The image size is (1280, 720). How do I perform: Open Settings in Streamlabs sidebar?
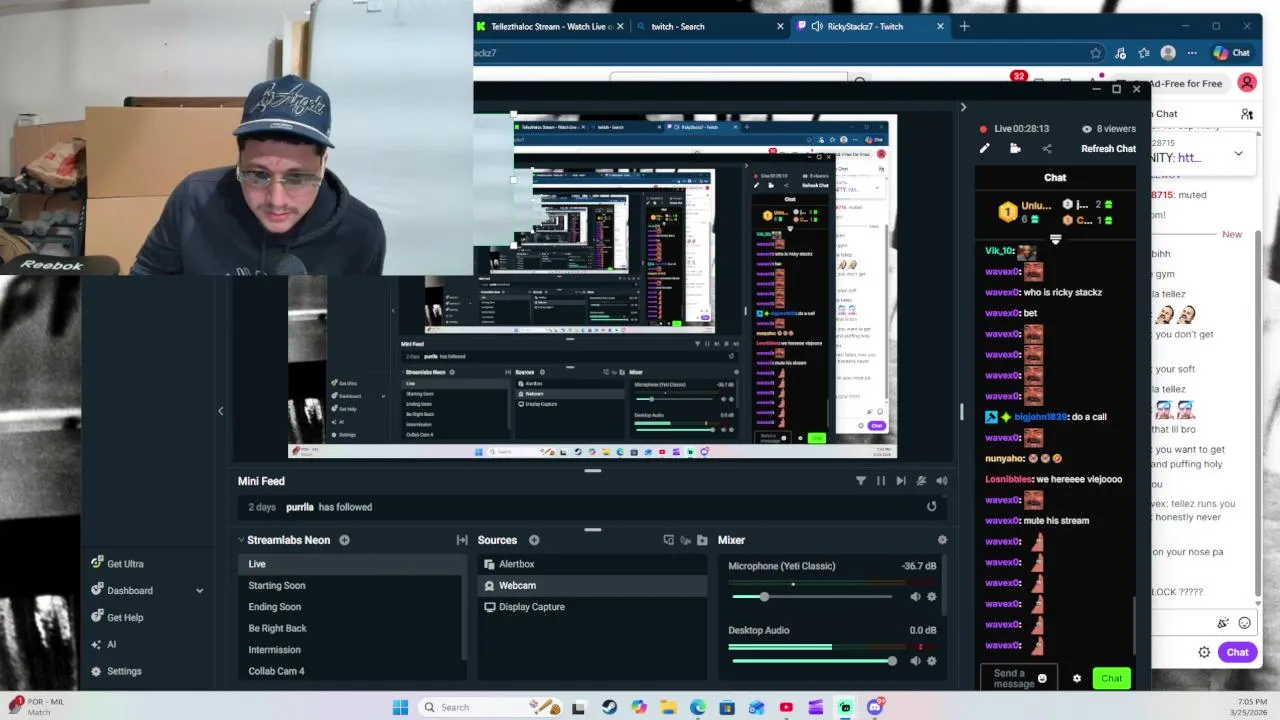[x=116, y=672]
